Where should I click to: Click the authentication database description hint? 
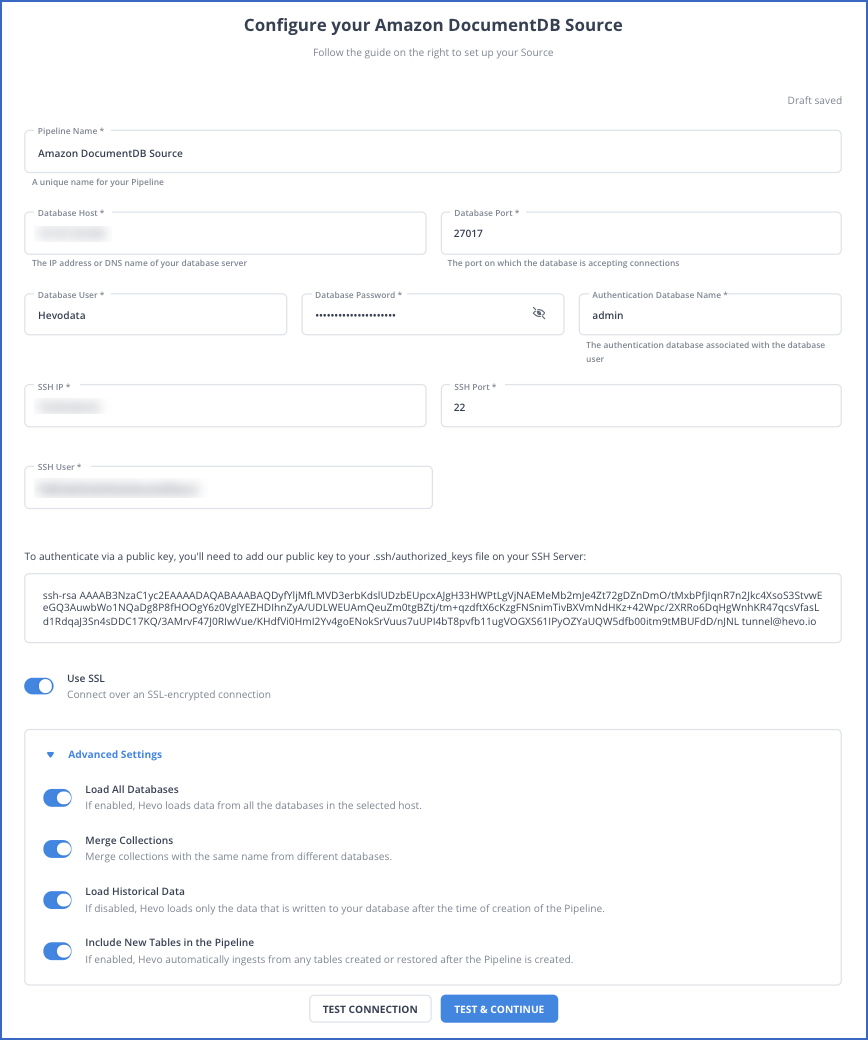coord(706,352)
